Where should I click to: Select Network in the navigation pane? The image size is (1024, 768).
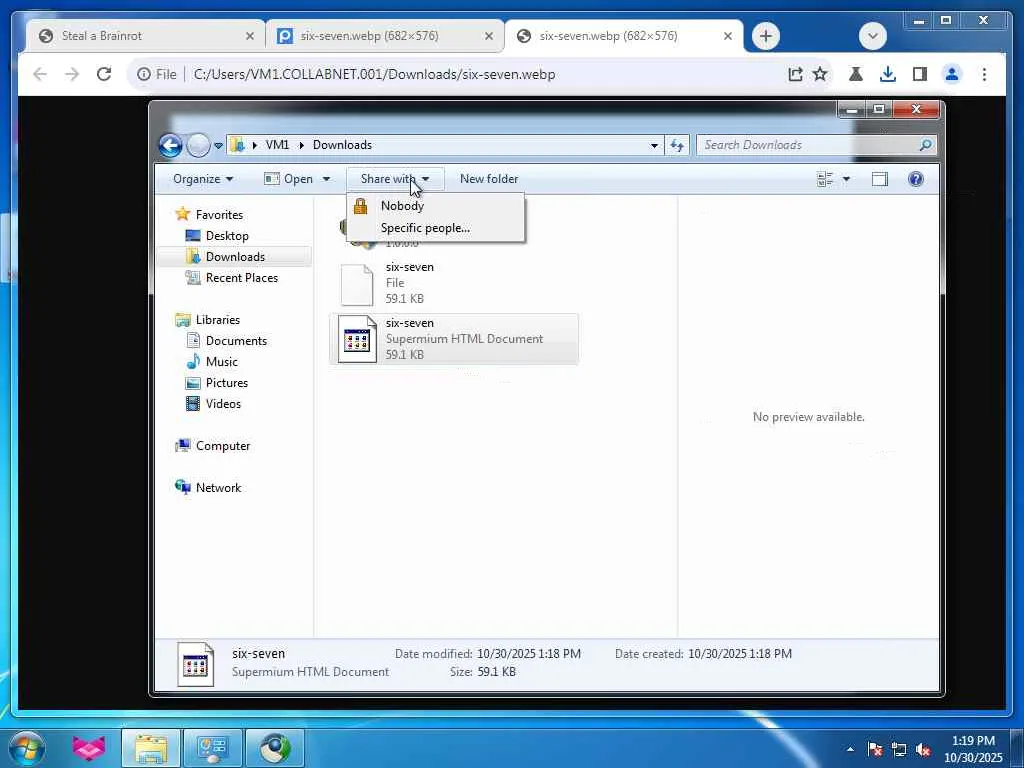pyautogui.click(x=208, y=487)
